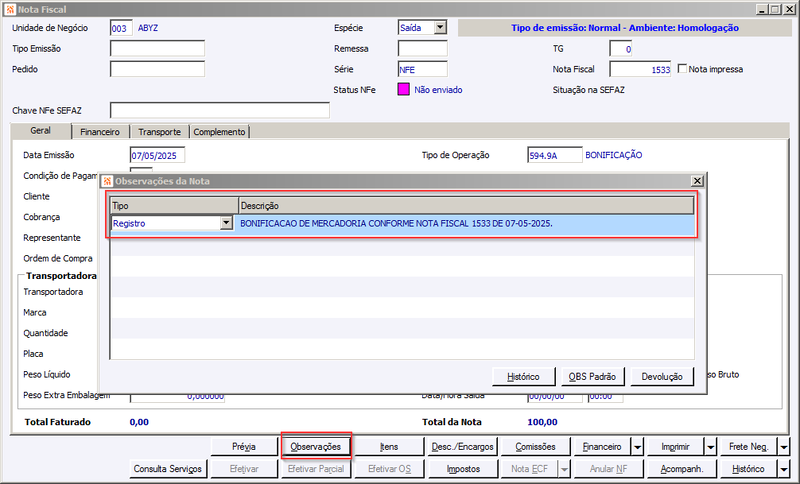The width and height of the screenshot is (800, 484).
Task: Close the Observações da Nota dialog
Action: click(x=697, y=181)
